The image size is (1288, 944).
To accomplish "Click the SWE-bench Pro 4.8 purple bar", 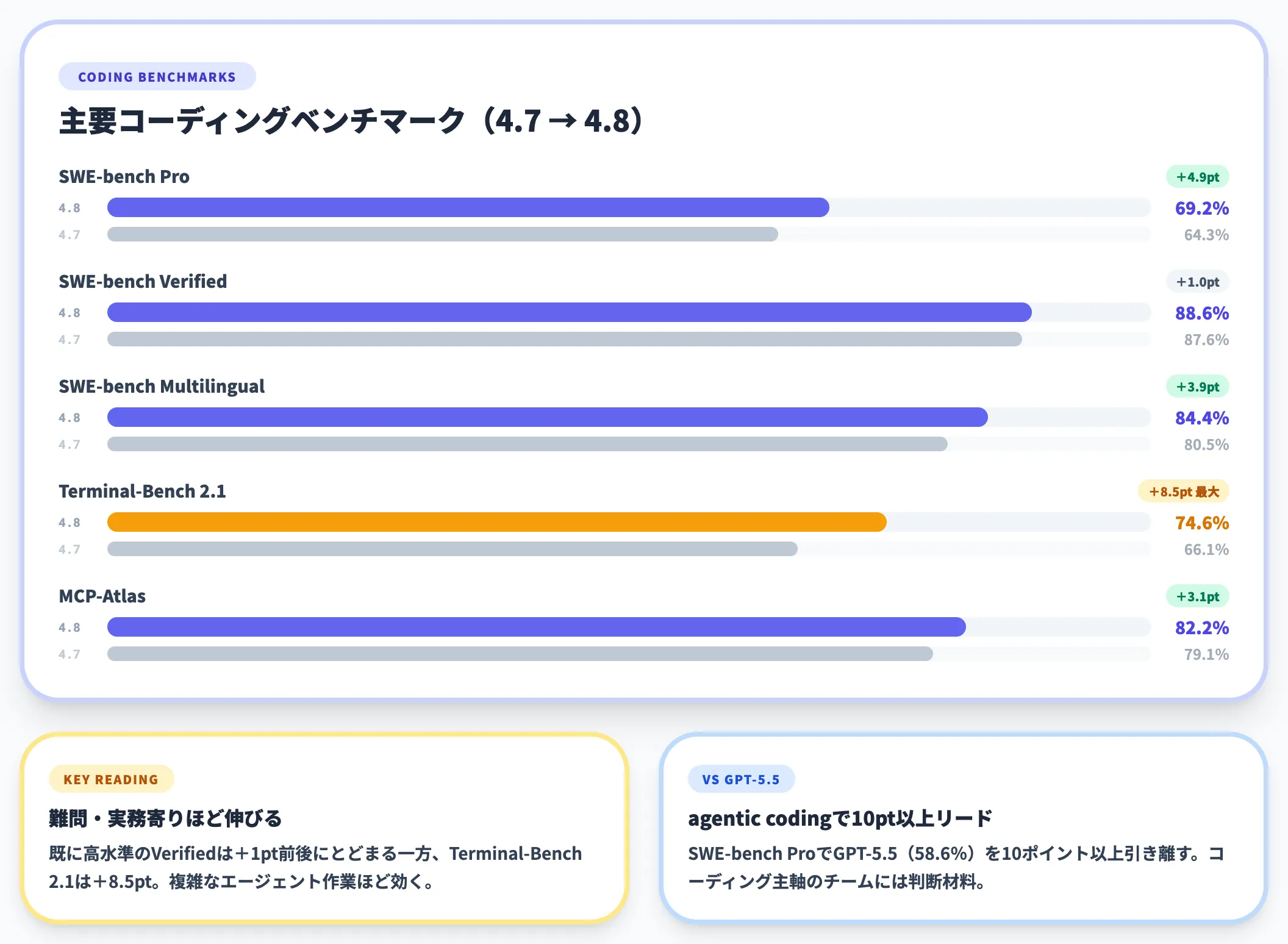I will pyautogui.click(x=468, y=207).
